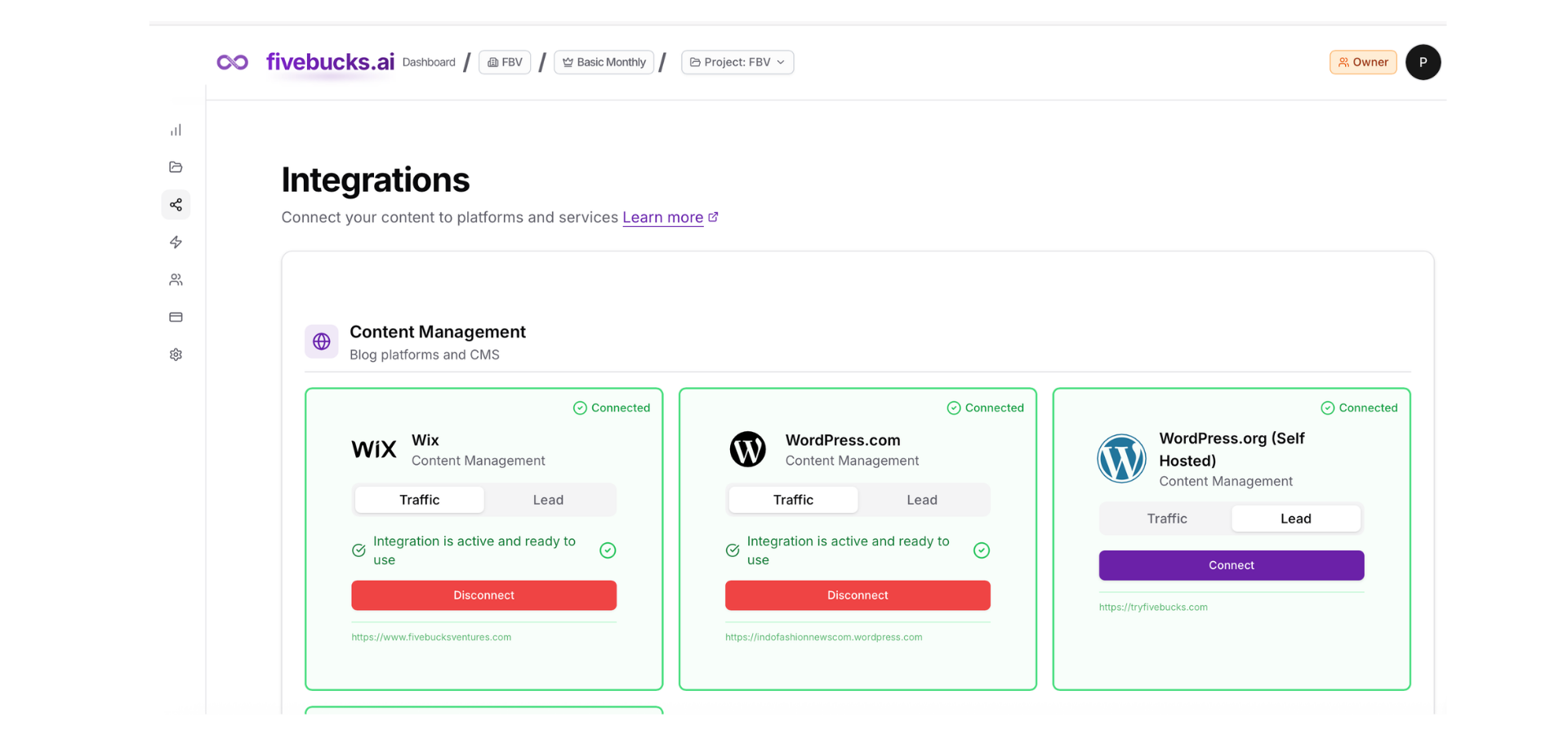Expand the Project: FBV dropdown
The height and width of the screenshot is (735, 1568).
[737, 62]
